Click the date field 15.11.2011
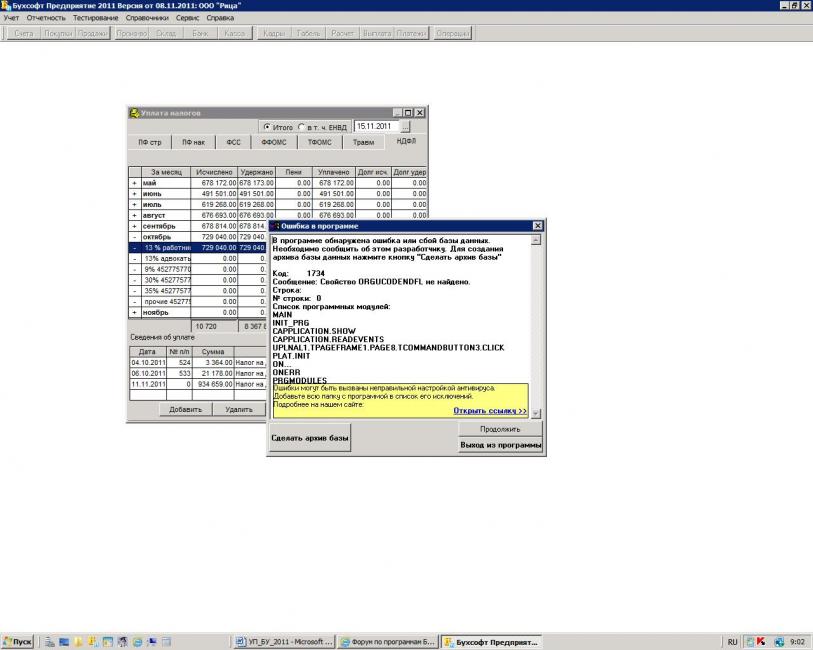813x650 pixels. tap(381, 127)
